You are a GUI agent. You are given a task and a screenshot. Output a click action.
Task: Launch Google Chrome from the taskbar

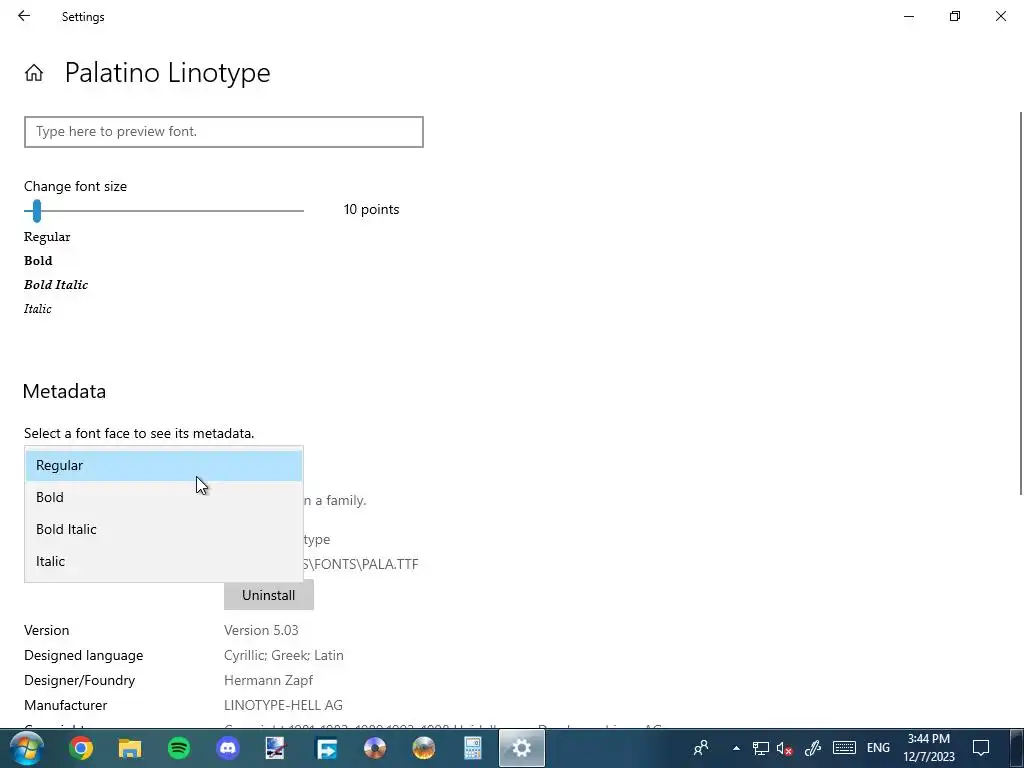coord(81,748)
